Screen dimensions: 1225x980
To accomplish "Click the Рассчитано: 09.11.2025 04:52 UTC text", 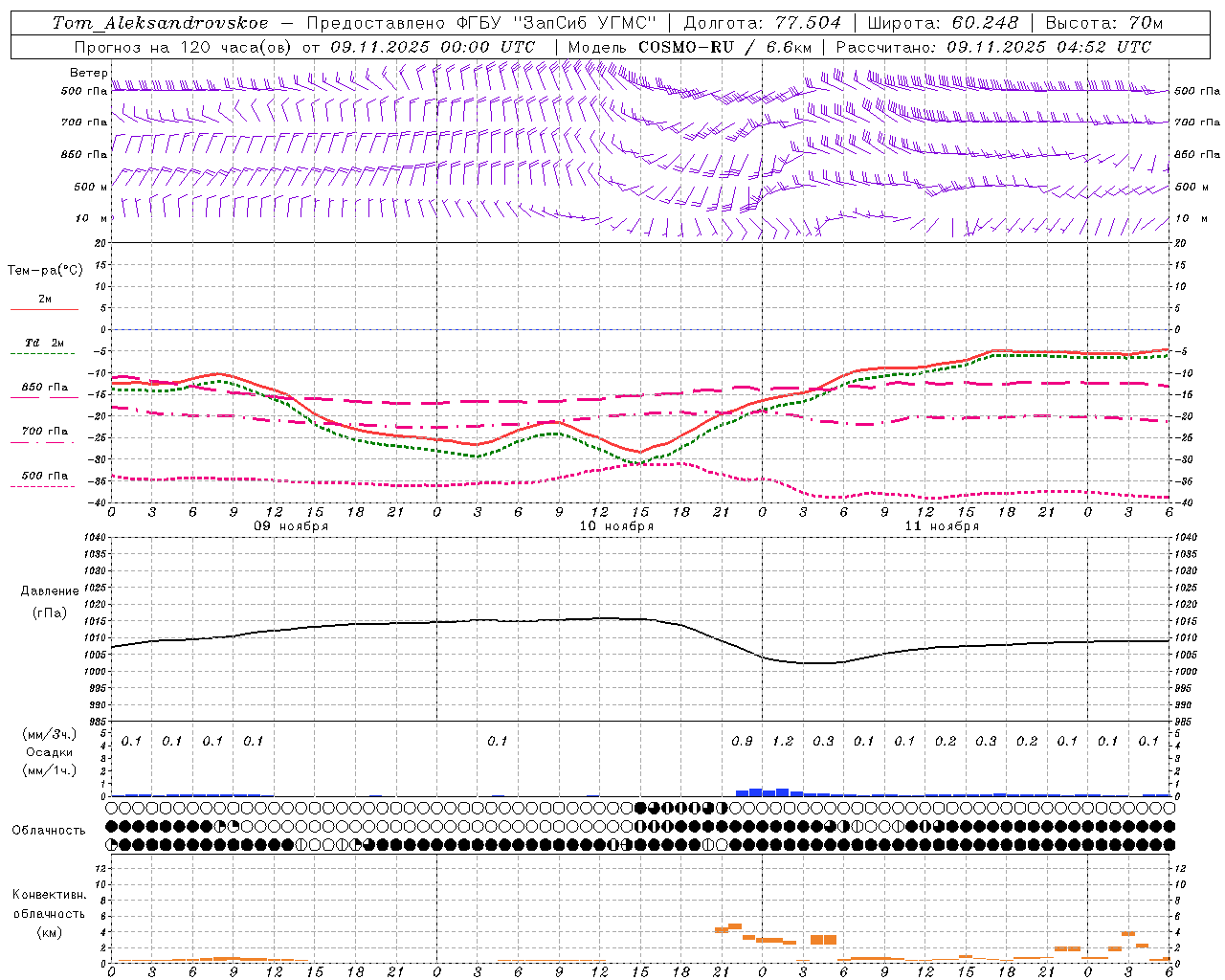I will click(x=993, y=47).
